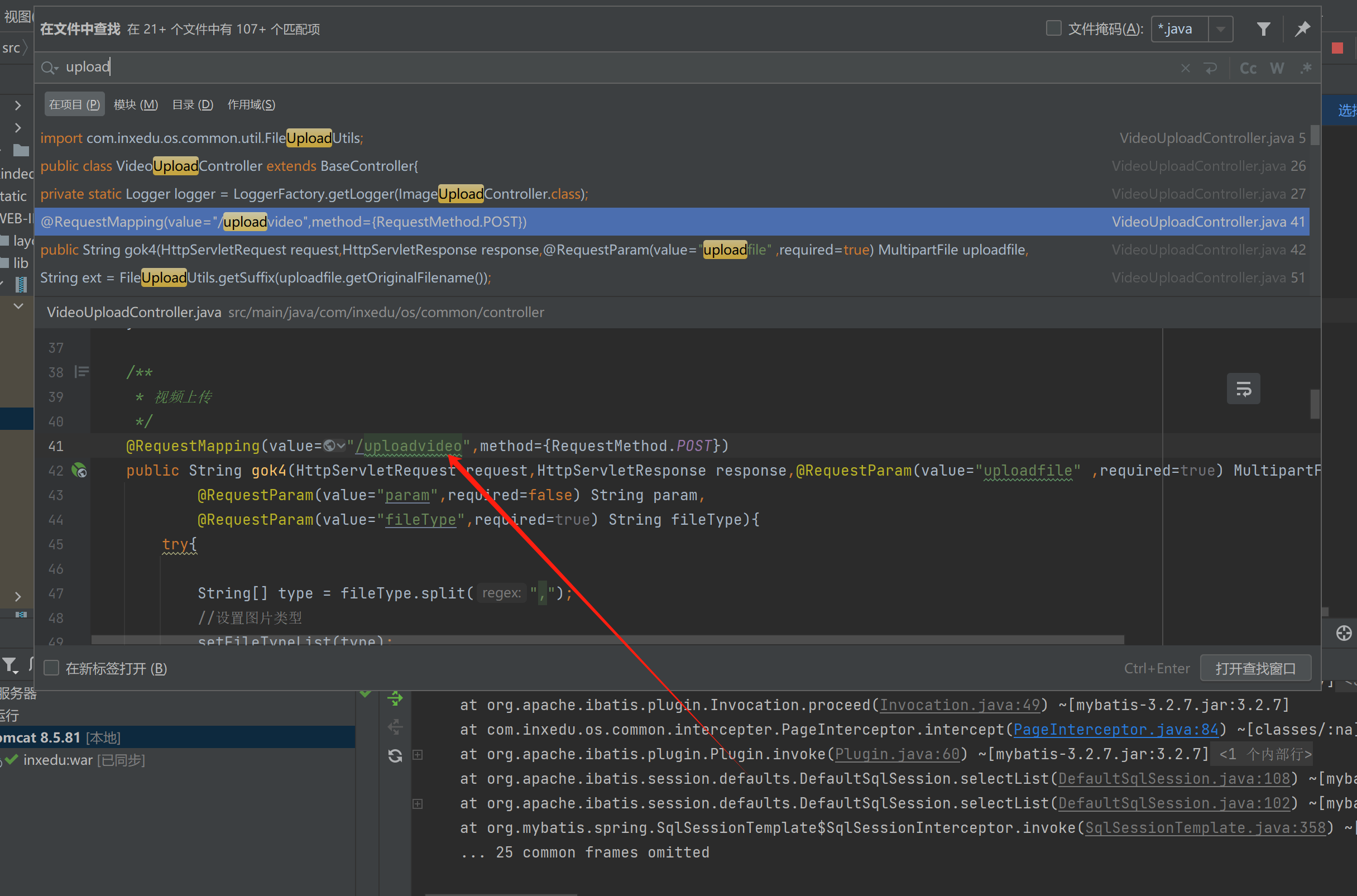Click the soft-wrap icon in preview pane
Image resolution: width=1357 pixels, height=896 pixels.
[x=1243, y=389]
